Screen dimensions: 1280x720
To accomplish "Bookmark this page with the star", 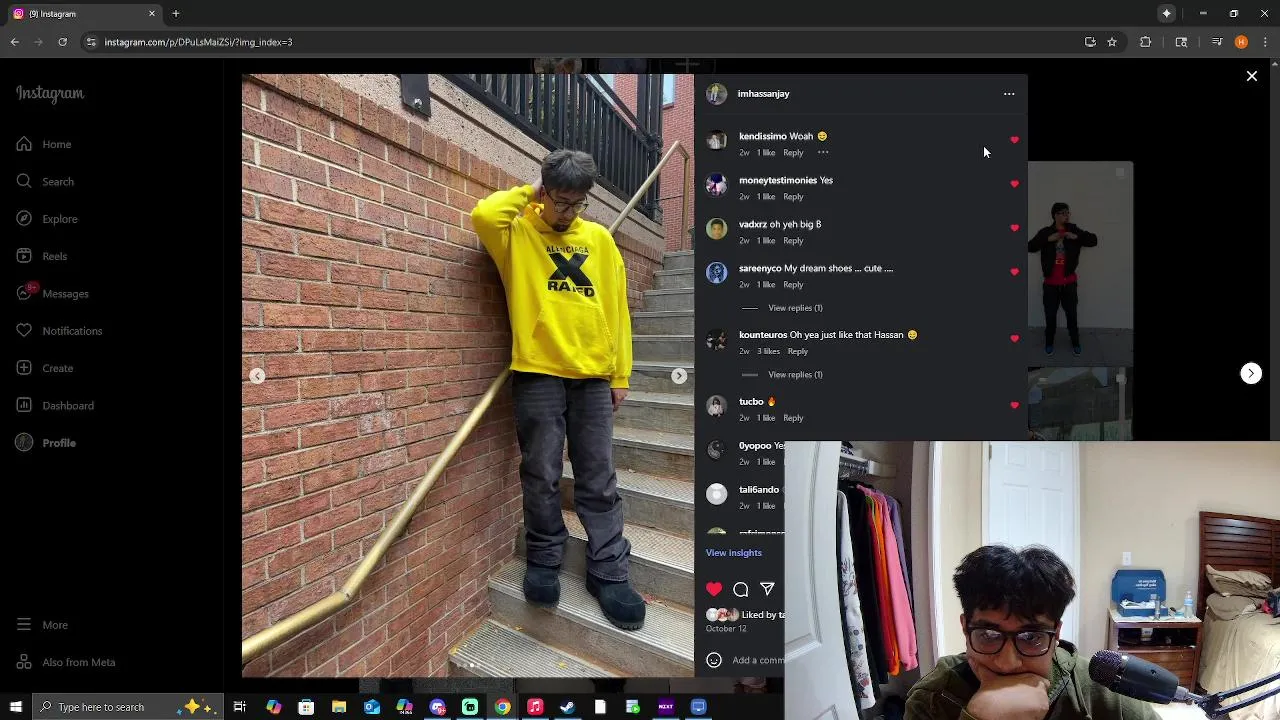I will 1111,42.
